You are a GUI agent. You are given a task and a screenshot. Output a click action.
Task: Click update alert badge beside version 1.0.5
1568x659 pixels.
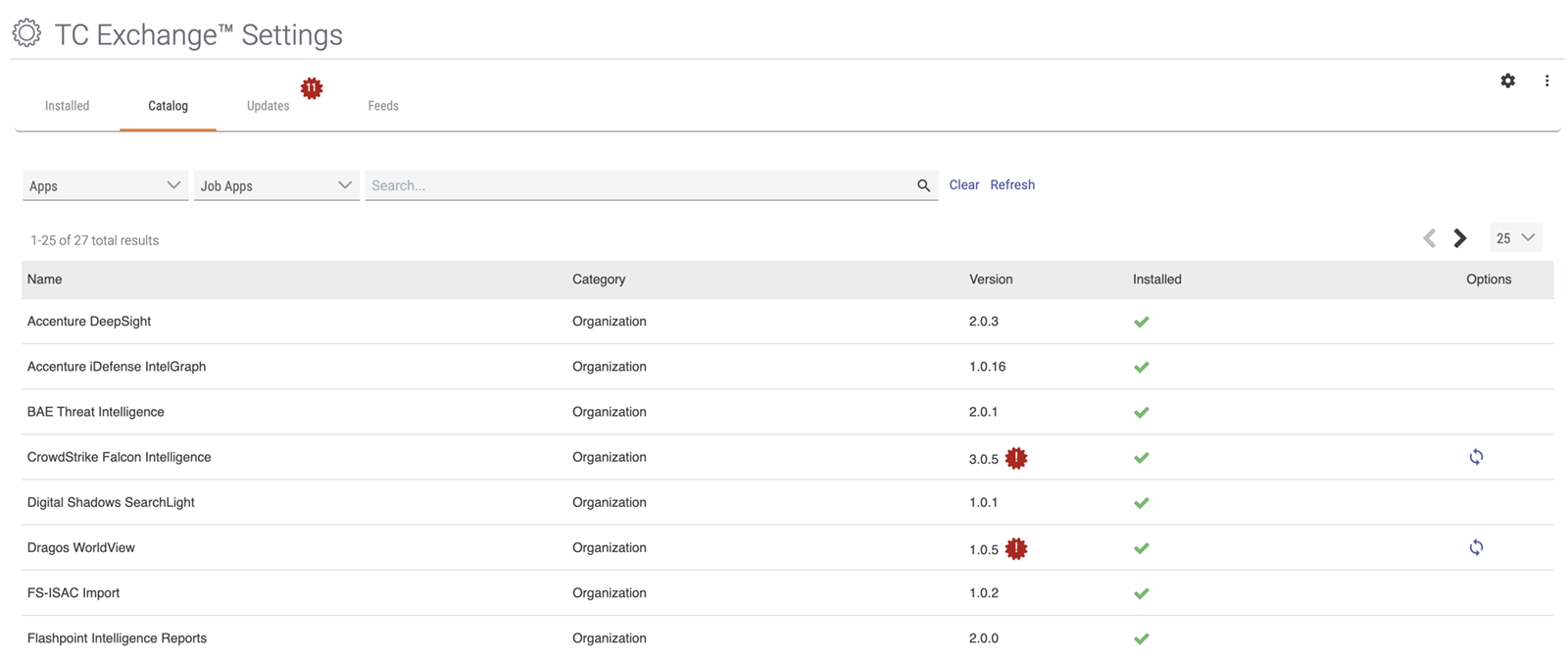point(1016,548)
